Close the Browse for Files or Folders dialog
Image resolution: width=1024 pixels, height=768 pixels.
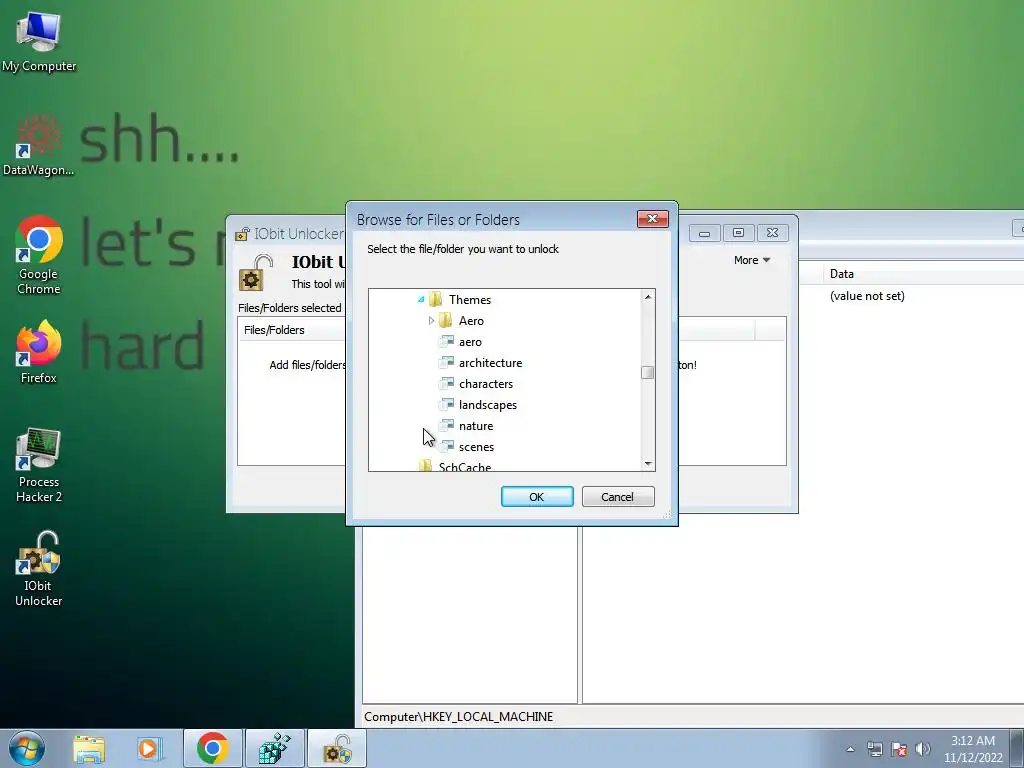pyautogui.click(x=652, y=219)
